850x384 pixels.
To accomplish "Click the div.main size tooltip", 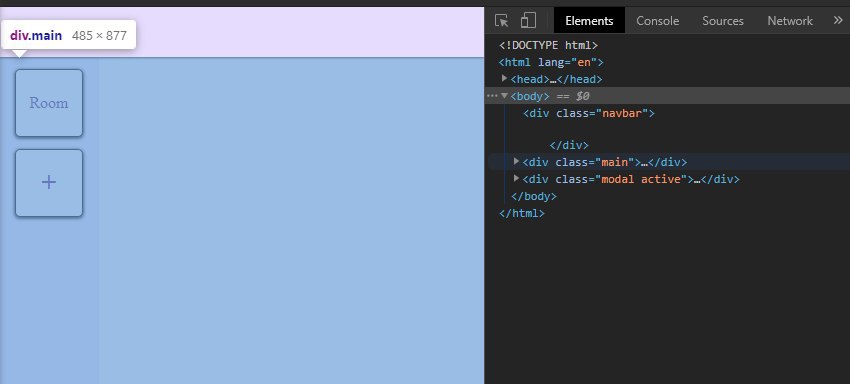I will (x=68, y=36).
